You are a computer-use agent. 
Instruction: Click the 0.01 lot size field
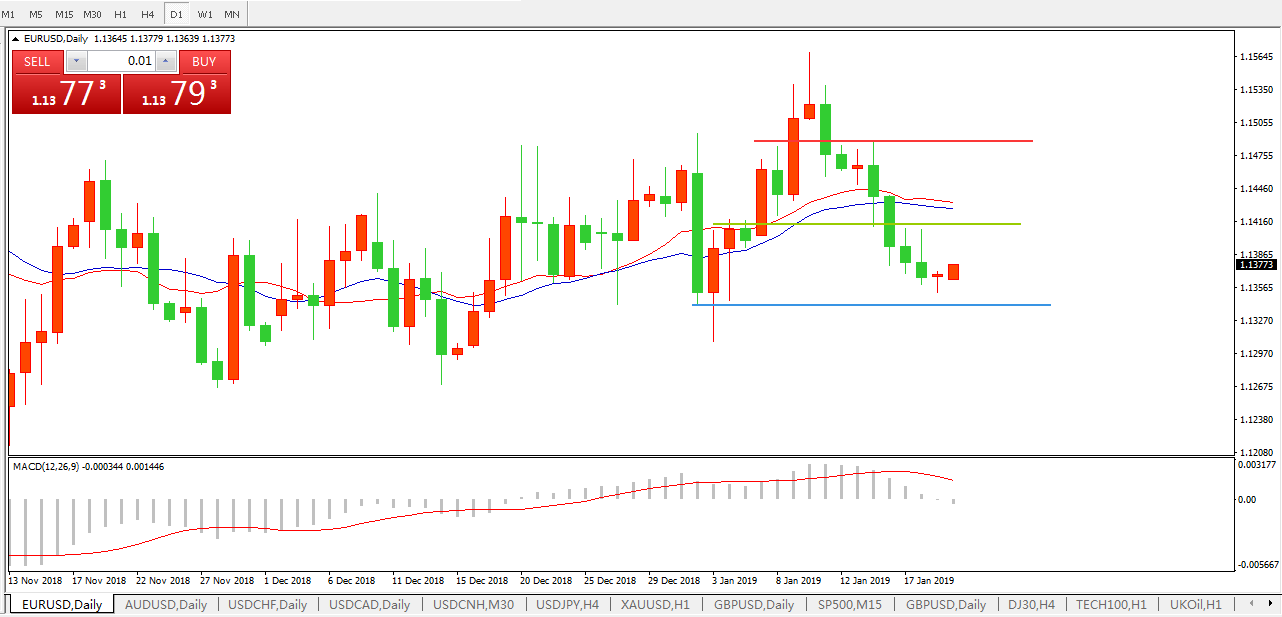tap(121, 62)
